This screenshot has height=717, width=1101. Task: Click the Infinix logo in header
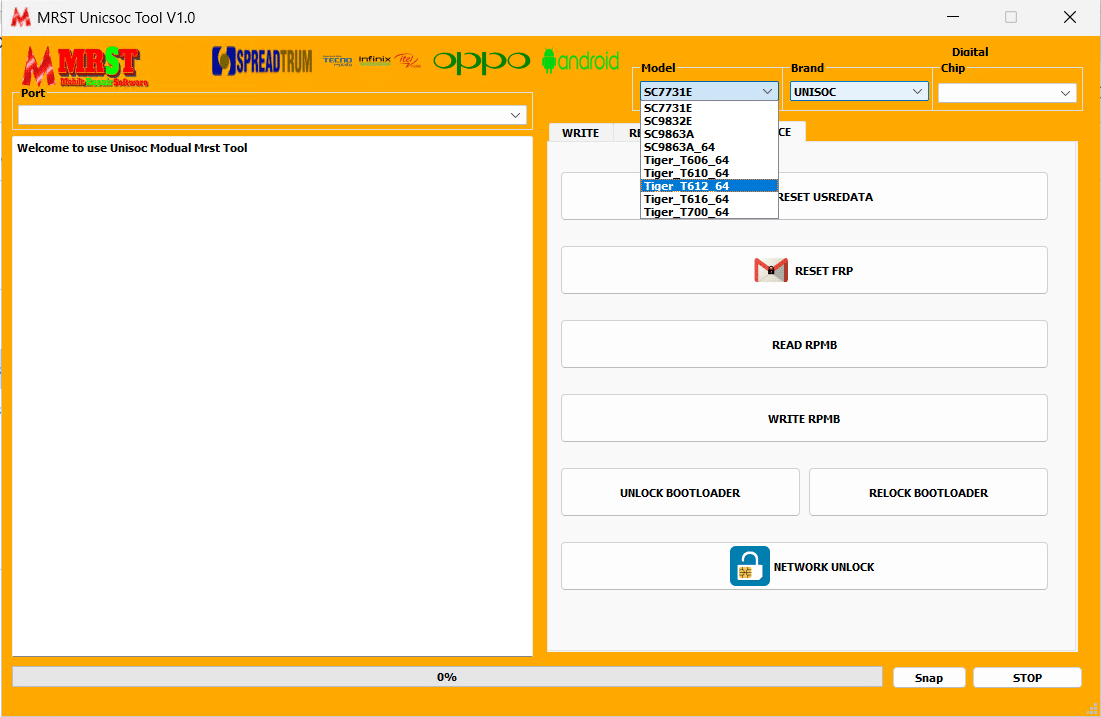(375, 61)
